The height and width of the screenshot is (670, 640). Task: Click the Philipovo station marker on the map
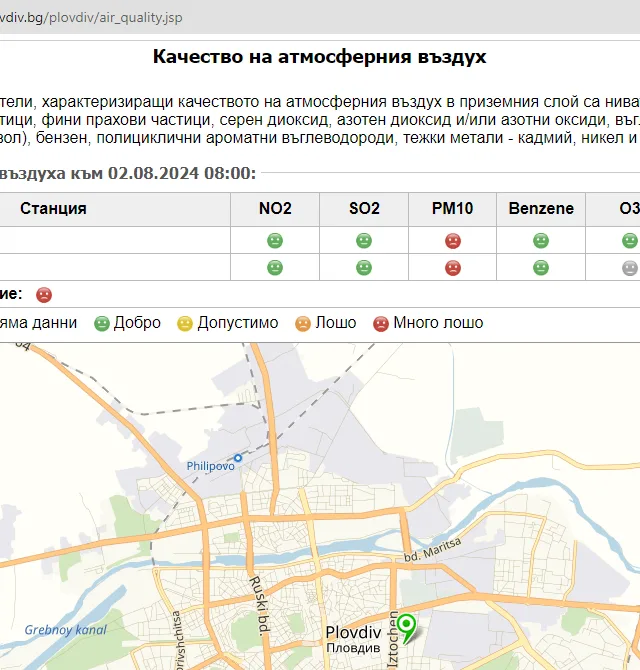pos(238,458)
